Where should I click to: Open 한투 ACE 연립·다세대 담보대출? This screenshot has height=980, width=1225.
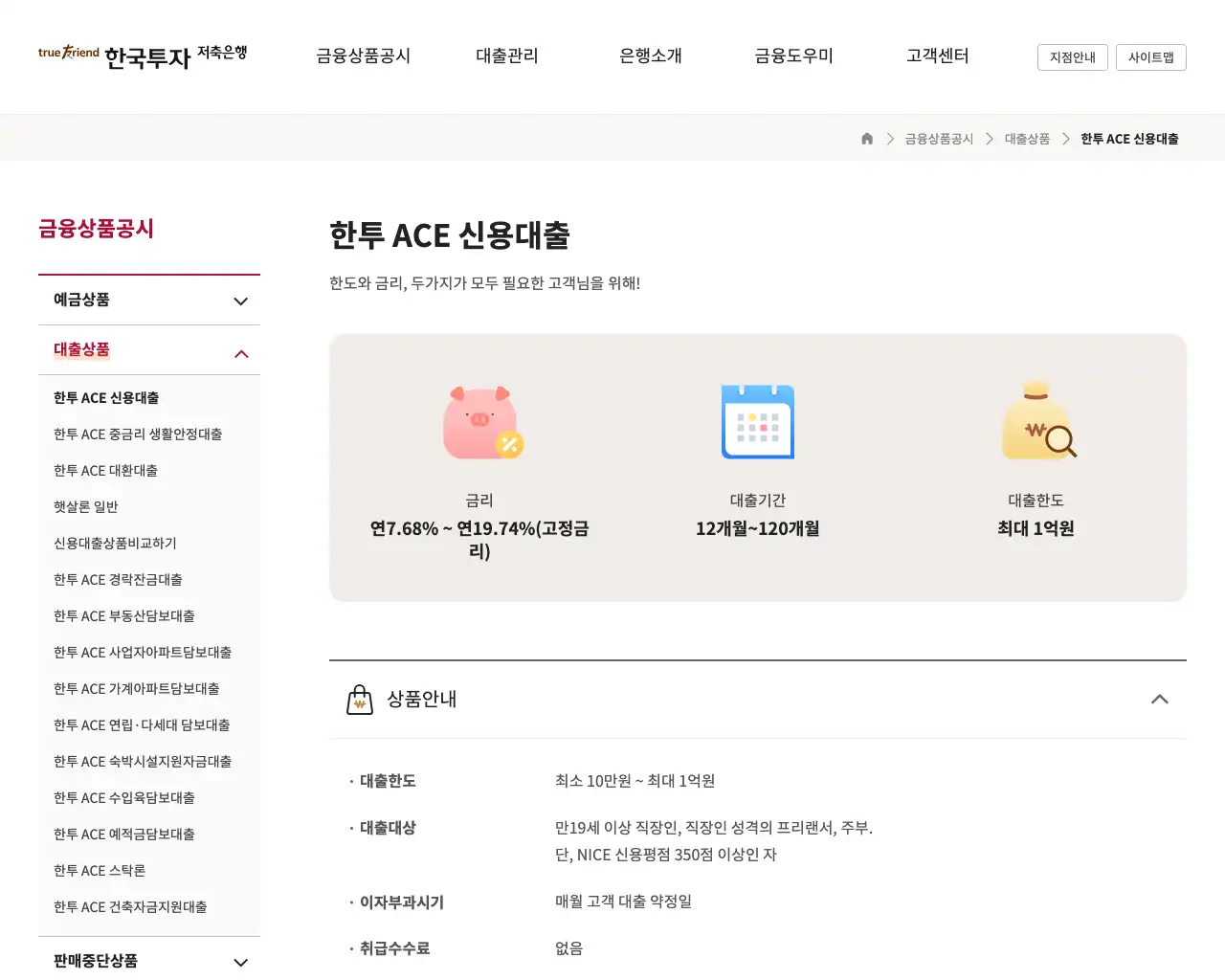pyautogui.click(x=142, y=725)
